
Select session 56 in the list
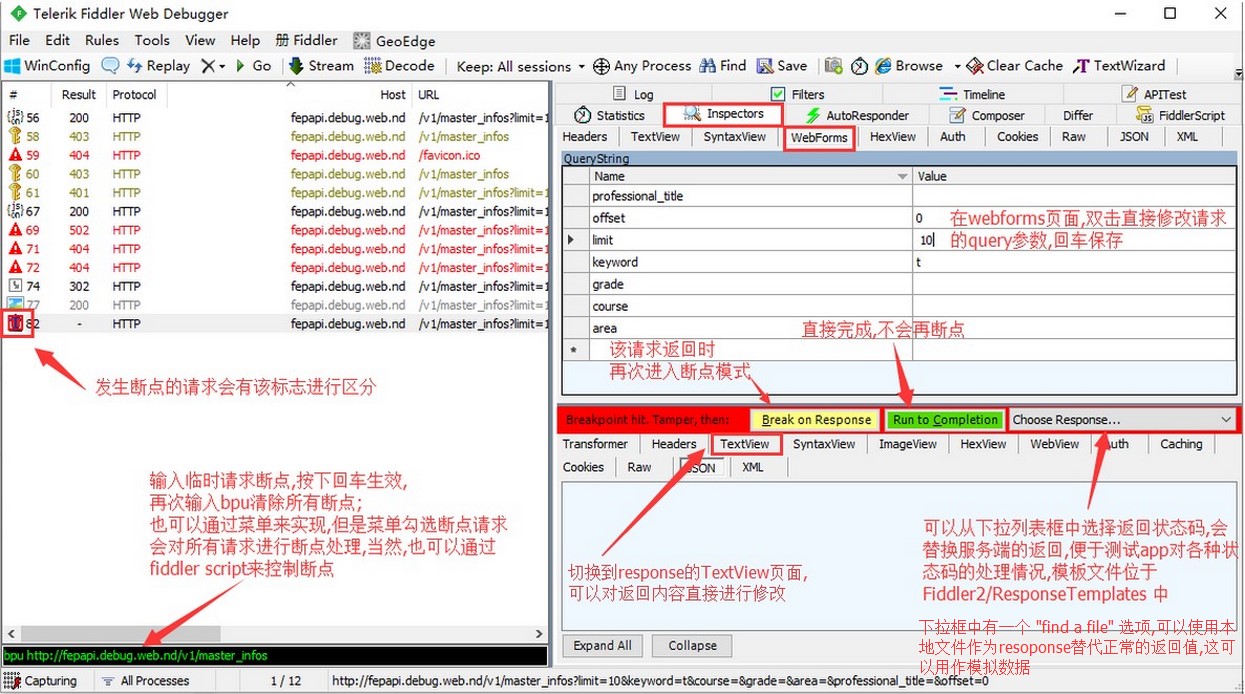[275, 118]
